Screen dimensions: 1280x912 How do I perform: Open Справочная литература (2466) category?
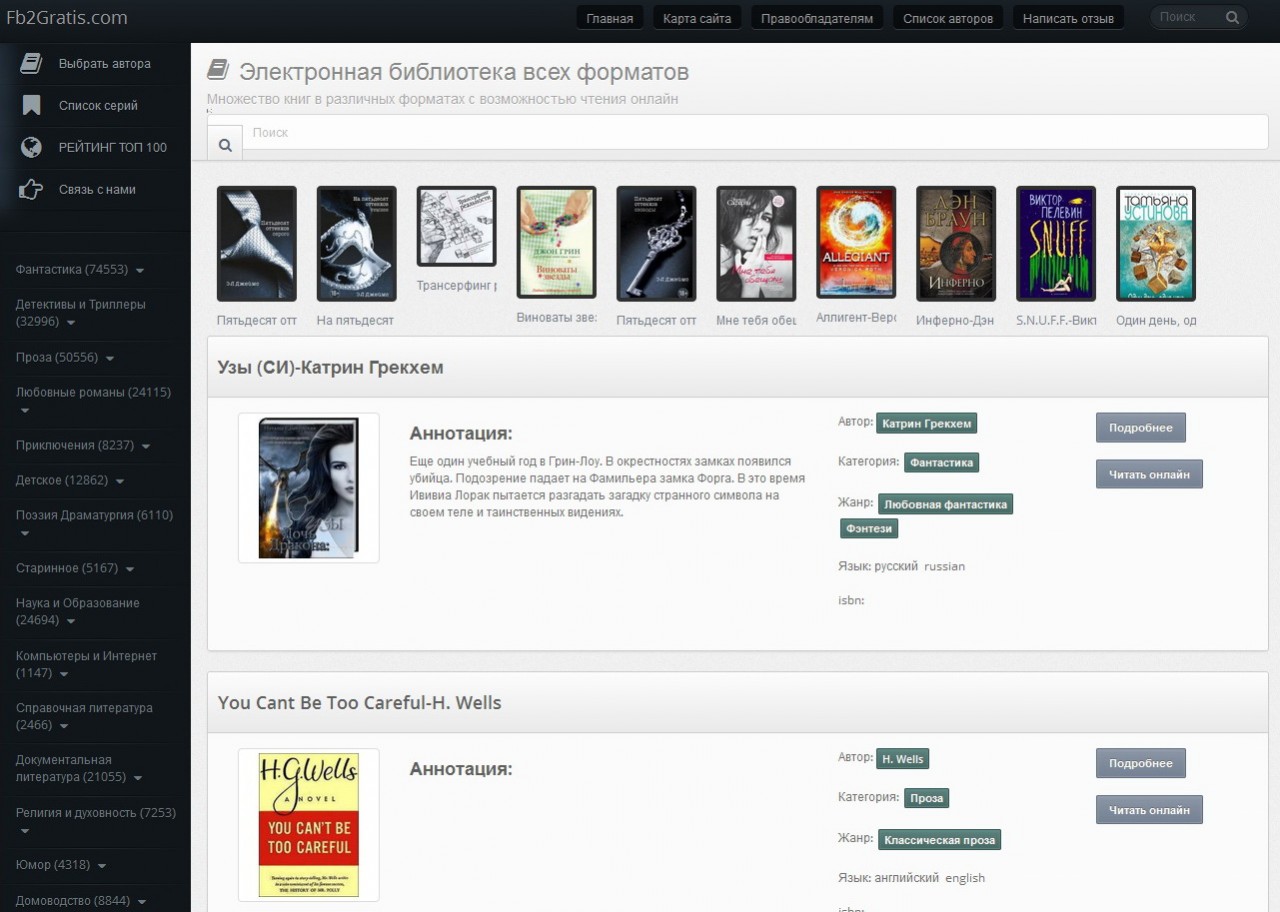tap(84, 716)
